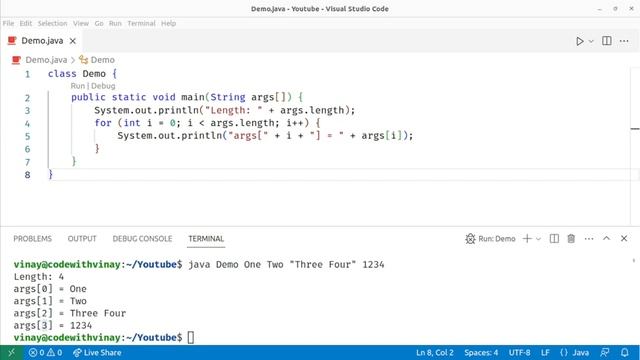Click line number 1 in gutter

pos(27,74)
